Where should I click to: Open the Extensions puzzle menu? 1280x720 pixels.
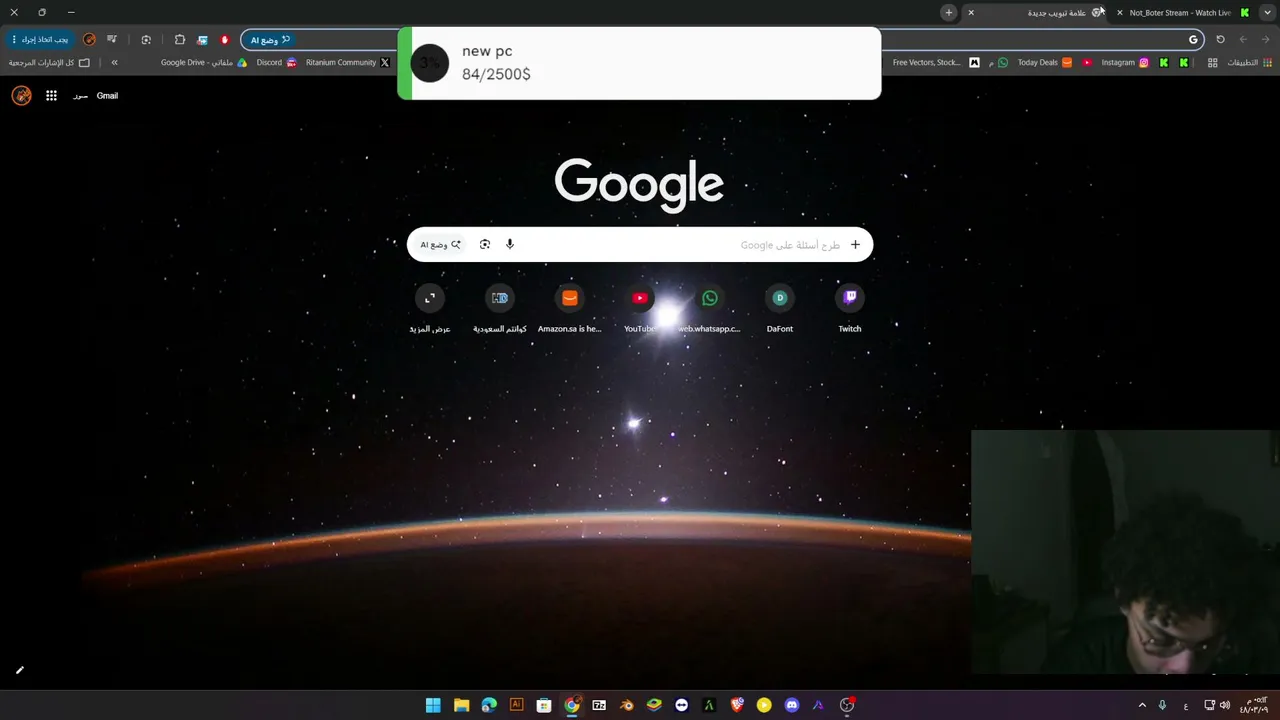pos(180,40)
